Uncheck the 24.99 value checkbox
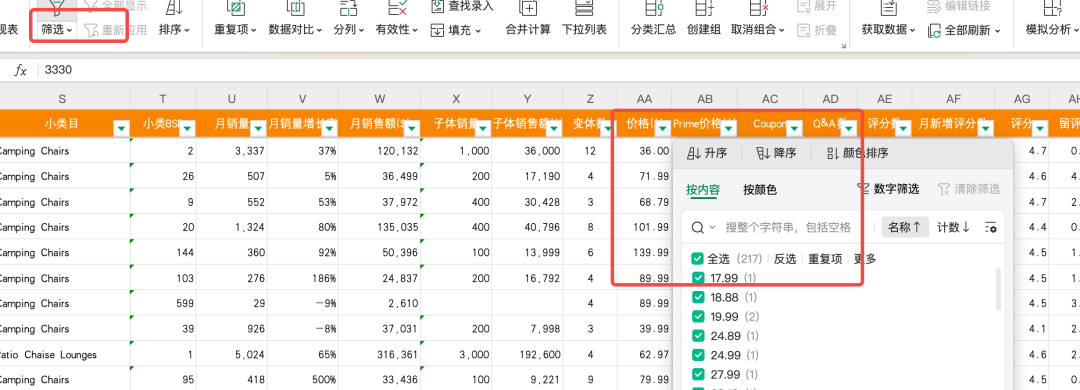The width and height of the screenshot is (1080, 390). (x=697, y=355)
